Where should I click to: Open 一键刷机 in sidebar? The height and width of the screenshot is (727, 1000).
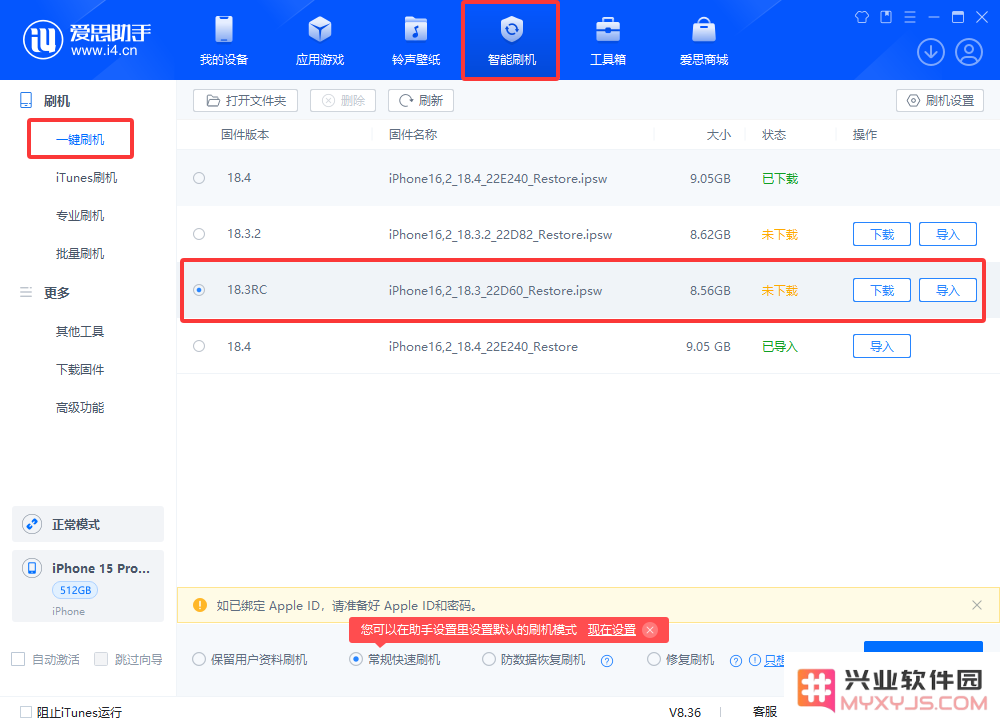pyautogui.click(x=80, y=139)
